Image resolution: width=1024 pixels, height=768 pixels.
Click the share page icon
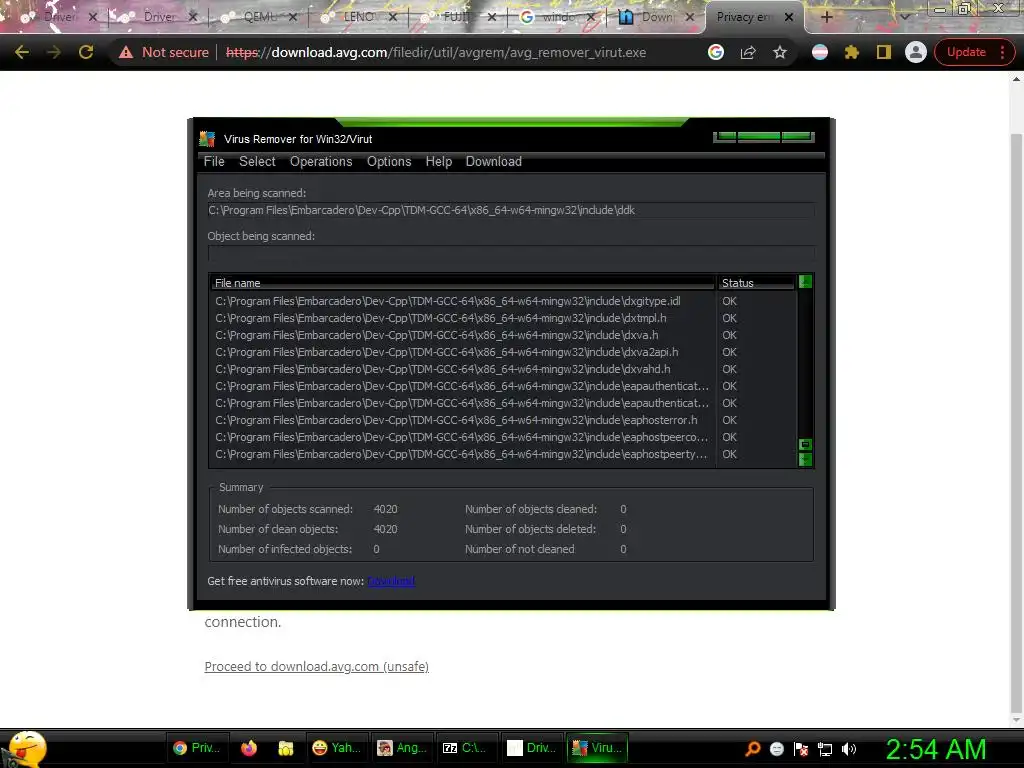[748, 52]
